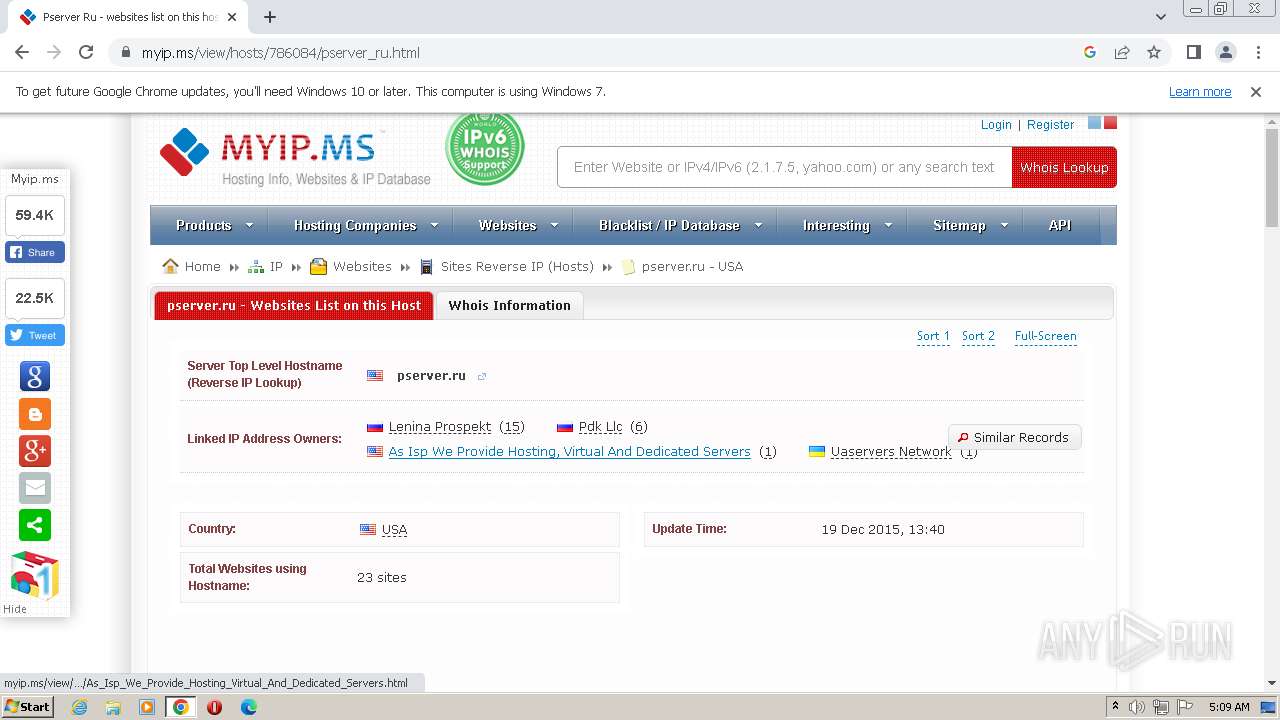Launch Opera from the taskbar

(x=214, y=707)
